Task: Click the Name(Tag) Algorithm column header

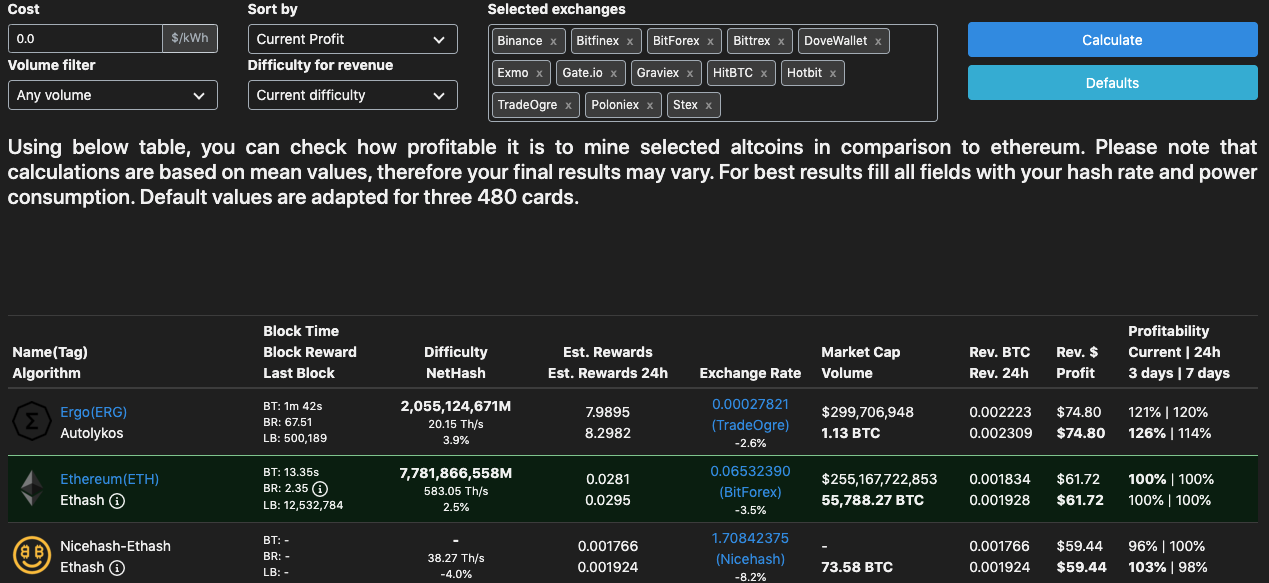Action: [x=50, y=362]
